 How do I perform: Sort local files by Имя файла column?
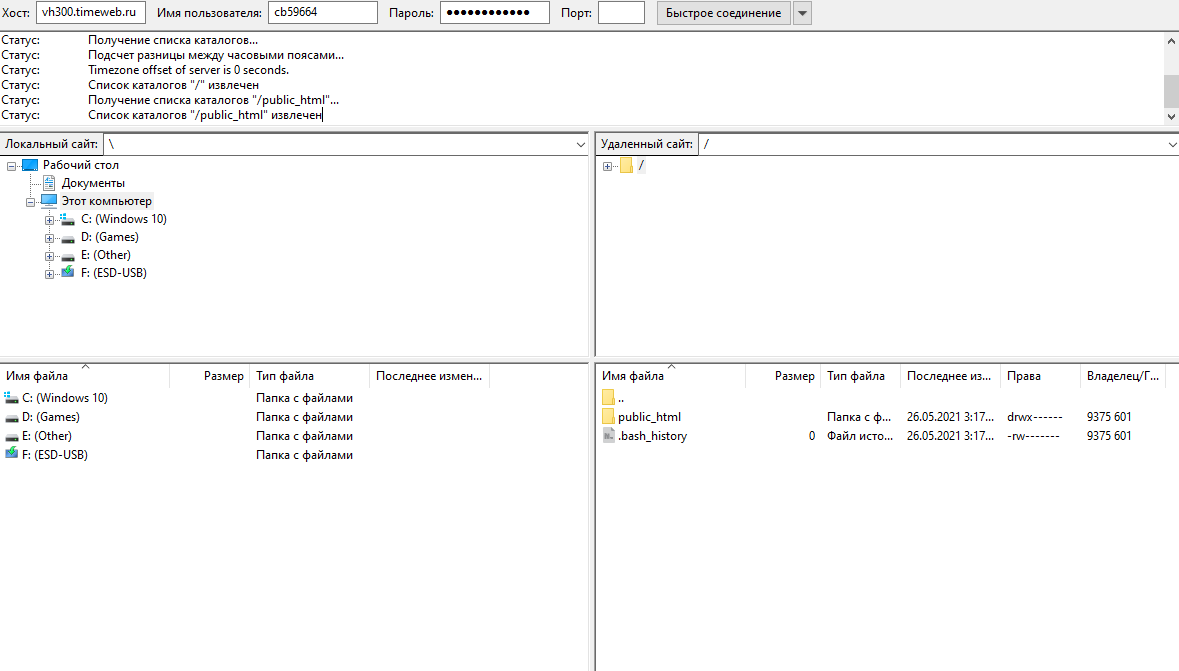click(x=85, y=376)
